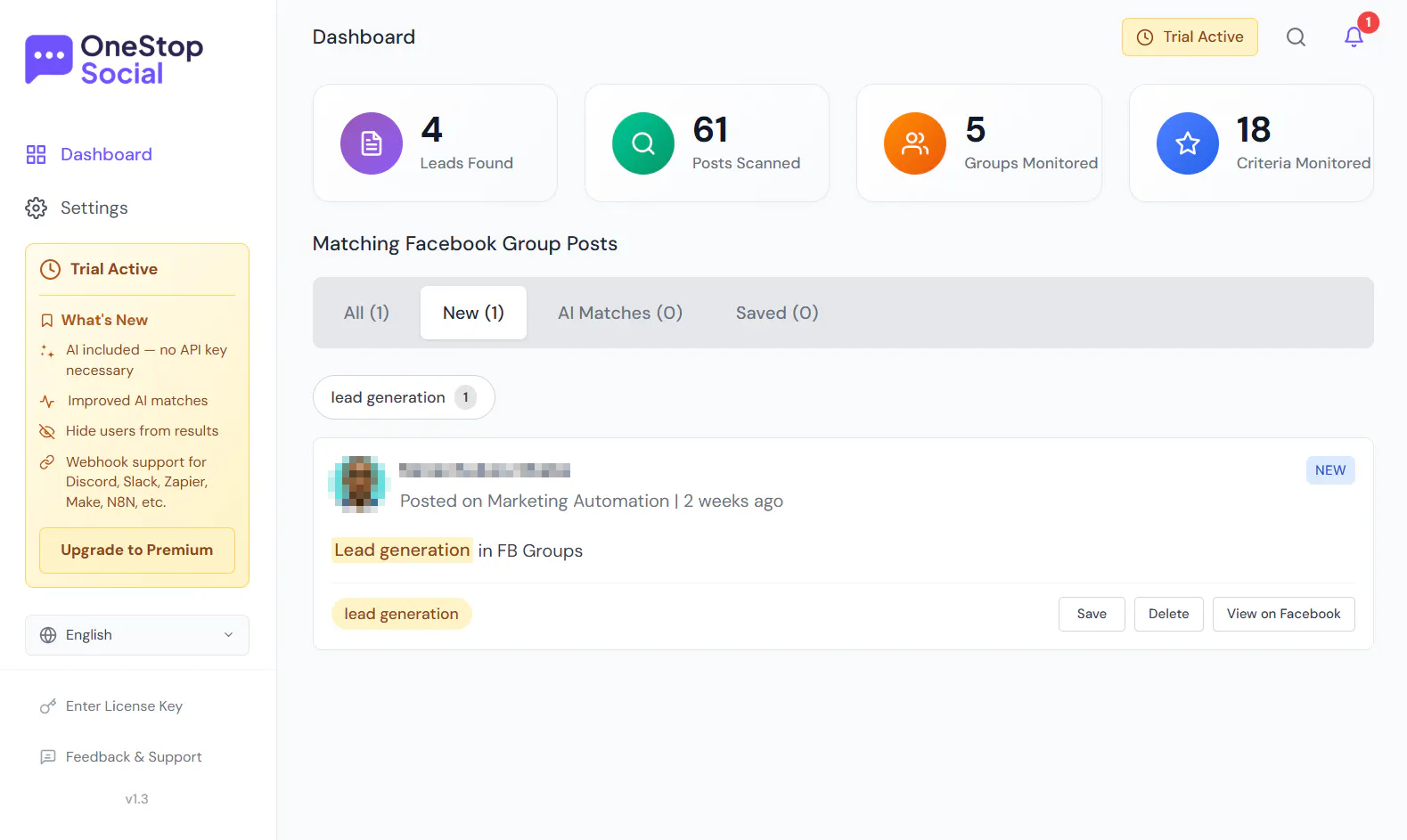Click the poster's avatar thumbnail

(360, 485)
